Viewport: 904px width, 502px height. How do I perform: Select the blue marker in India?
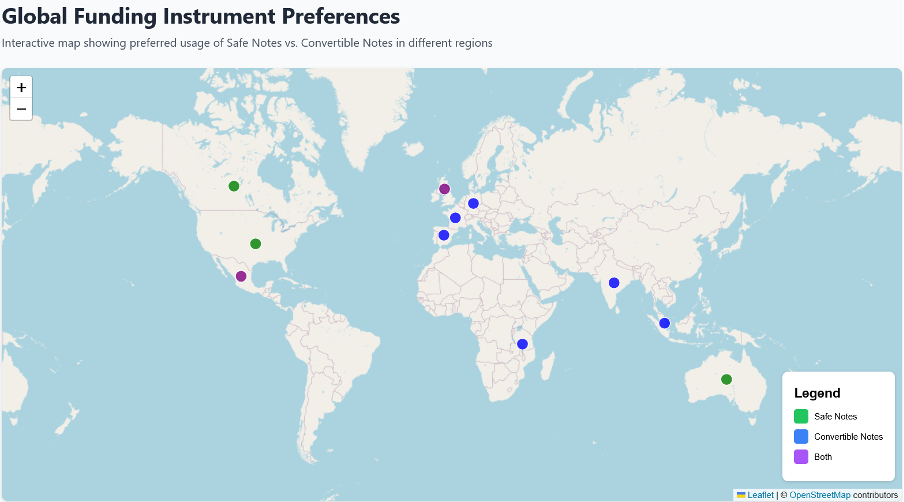(x=614, y=283)
